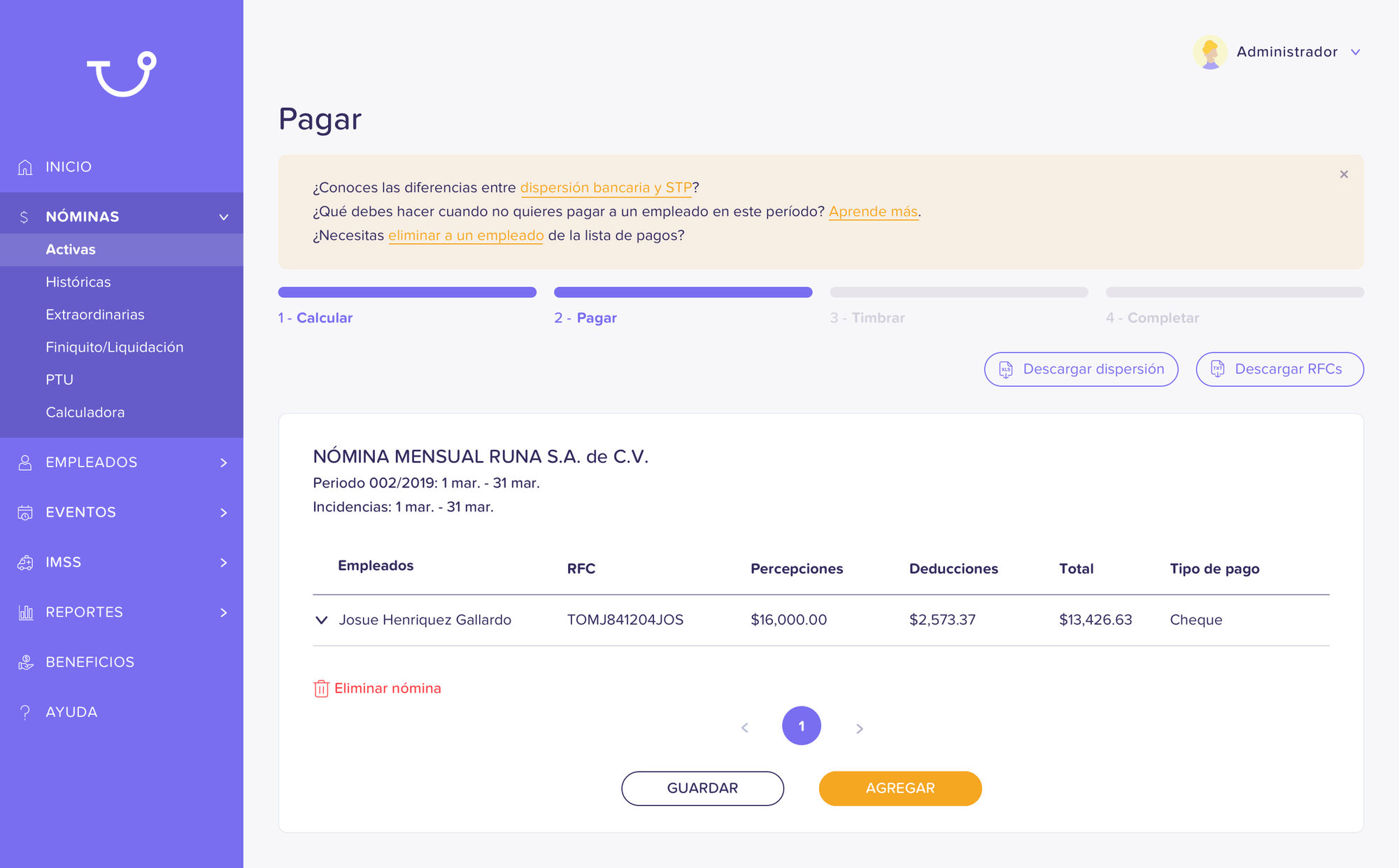Click the dollar sign icon beside NÓMINAS
1399x868 pixels.
24,216
